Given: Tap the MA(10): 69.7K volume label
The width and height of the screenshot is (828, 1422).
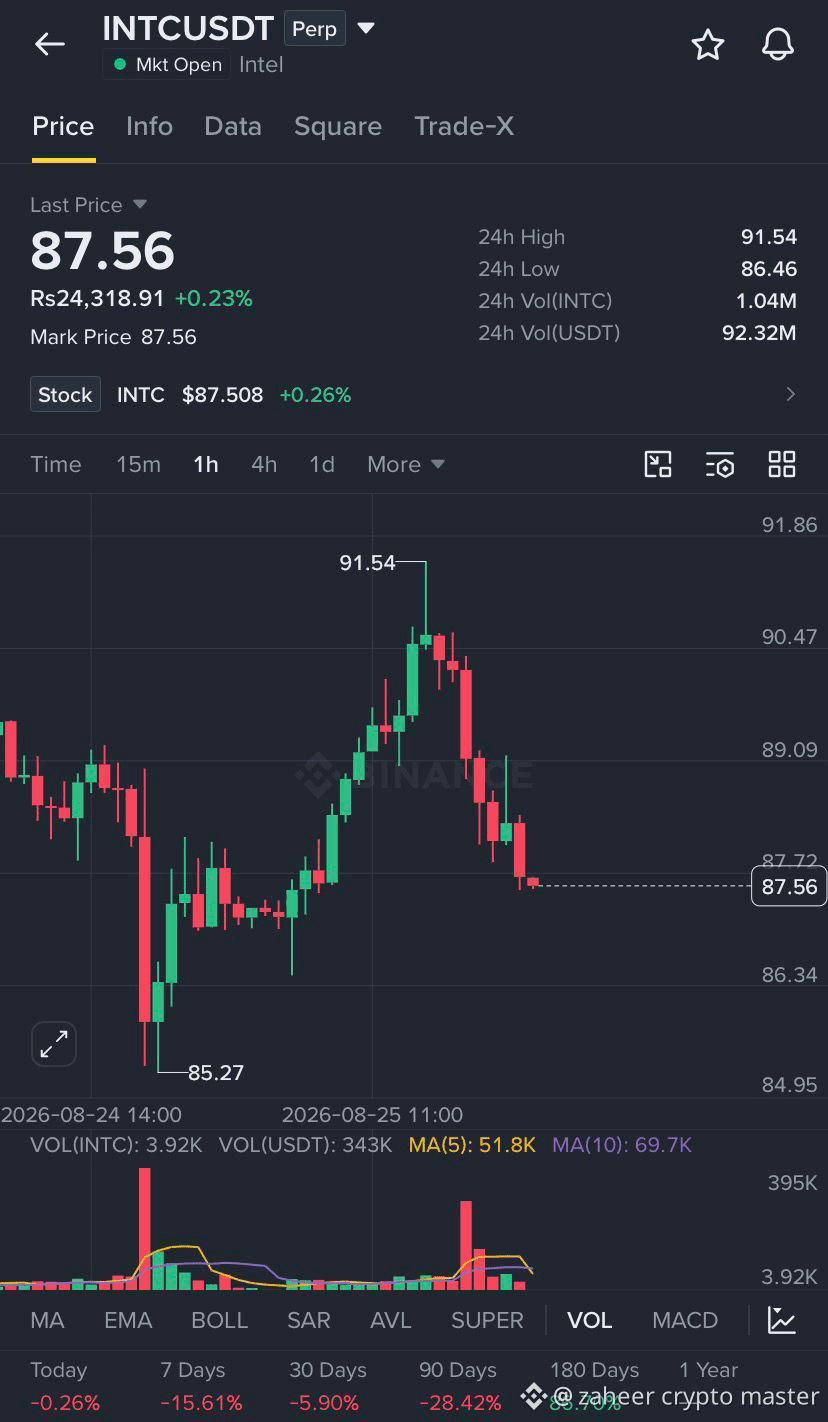Looking at the screenshot, I should (622, 1145).
